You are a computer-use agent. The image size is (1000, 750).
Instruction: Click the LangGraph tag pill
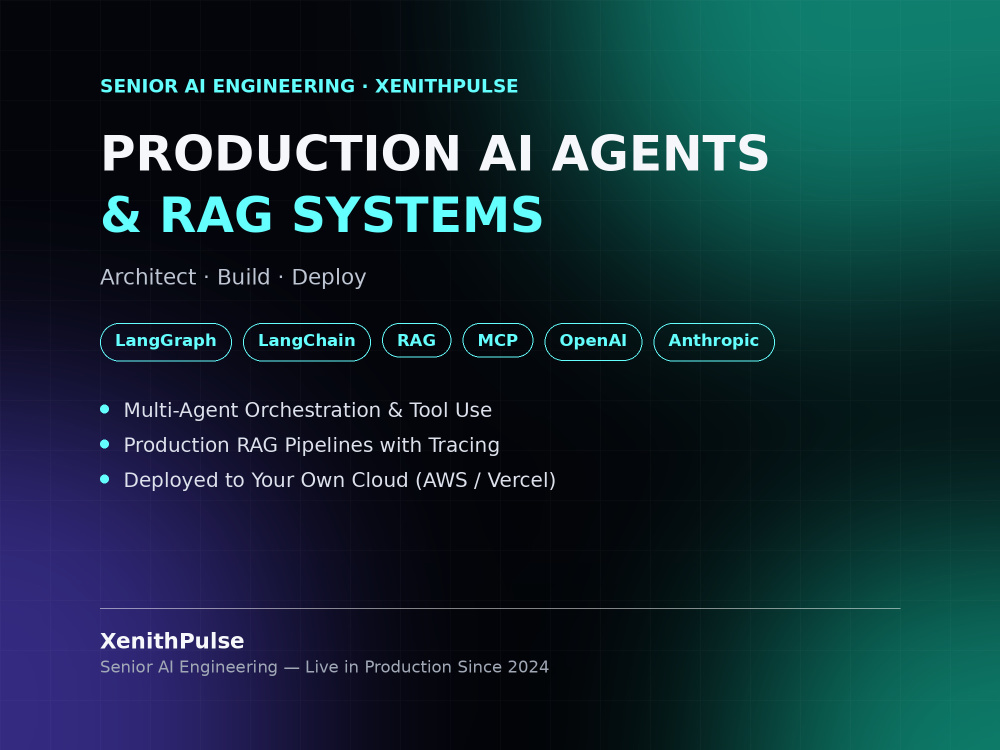click(x=166, y=342)
